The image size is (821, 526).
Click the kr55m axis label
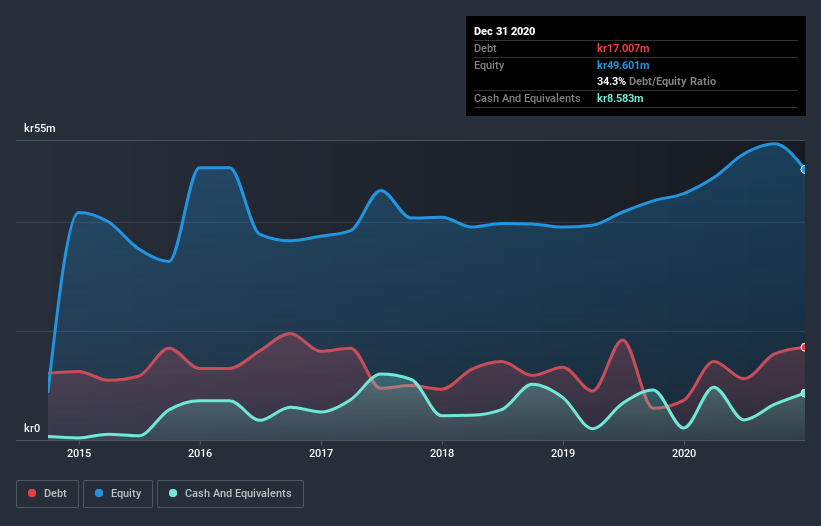pos(40,128)
